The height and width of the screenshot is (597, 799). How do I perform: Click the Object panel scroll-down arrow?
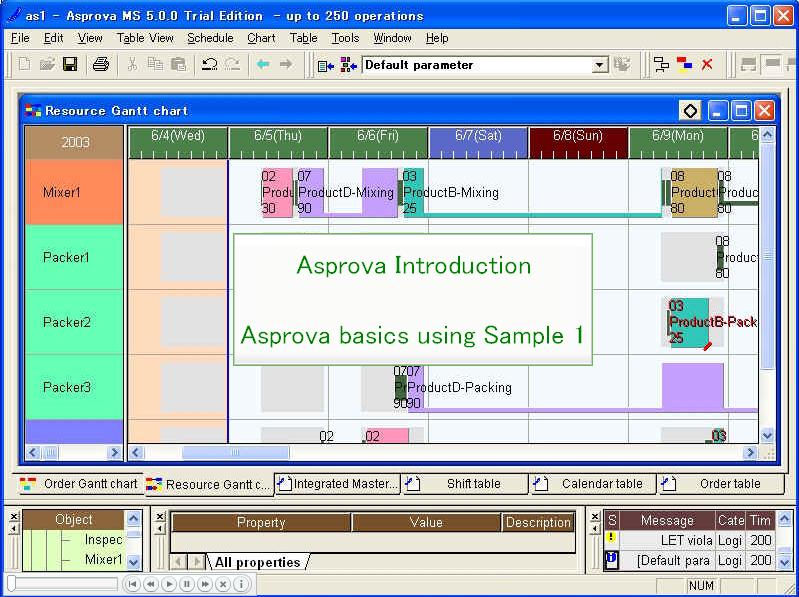[133, 562]
